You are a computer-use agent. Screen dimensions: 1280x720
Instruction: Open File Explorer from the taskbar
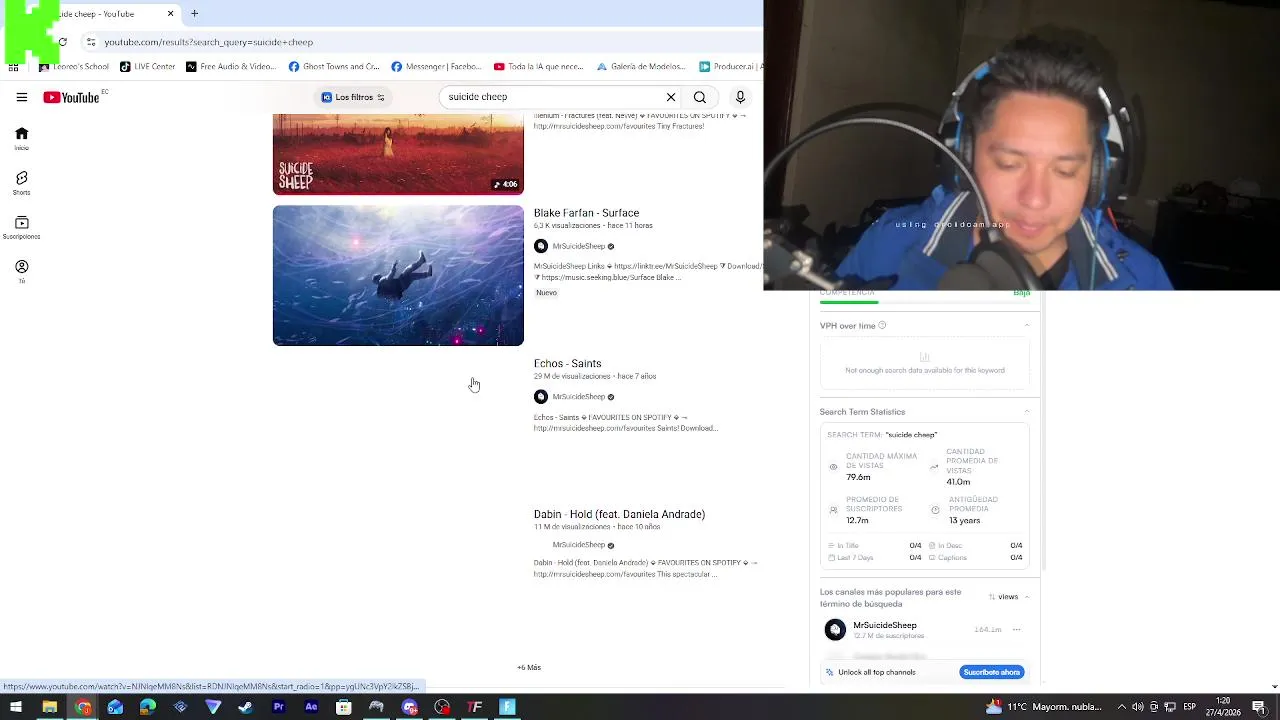pyautogui.click(x=49, y=707)
